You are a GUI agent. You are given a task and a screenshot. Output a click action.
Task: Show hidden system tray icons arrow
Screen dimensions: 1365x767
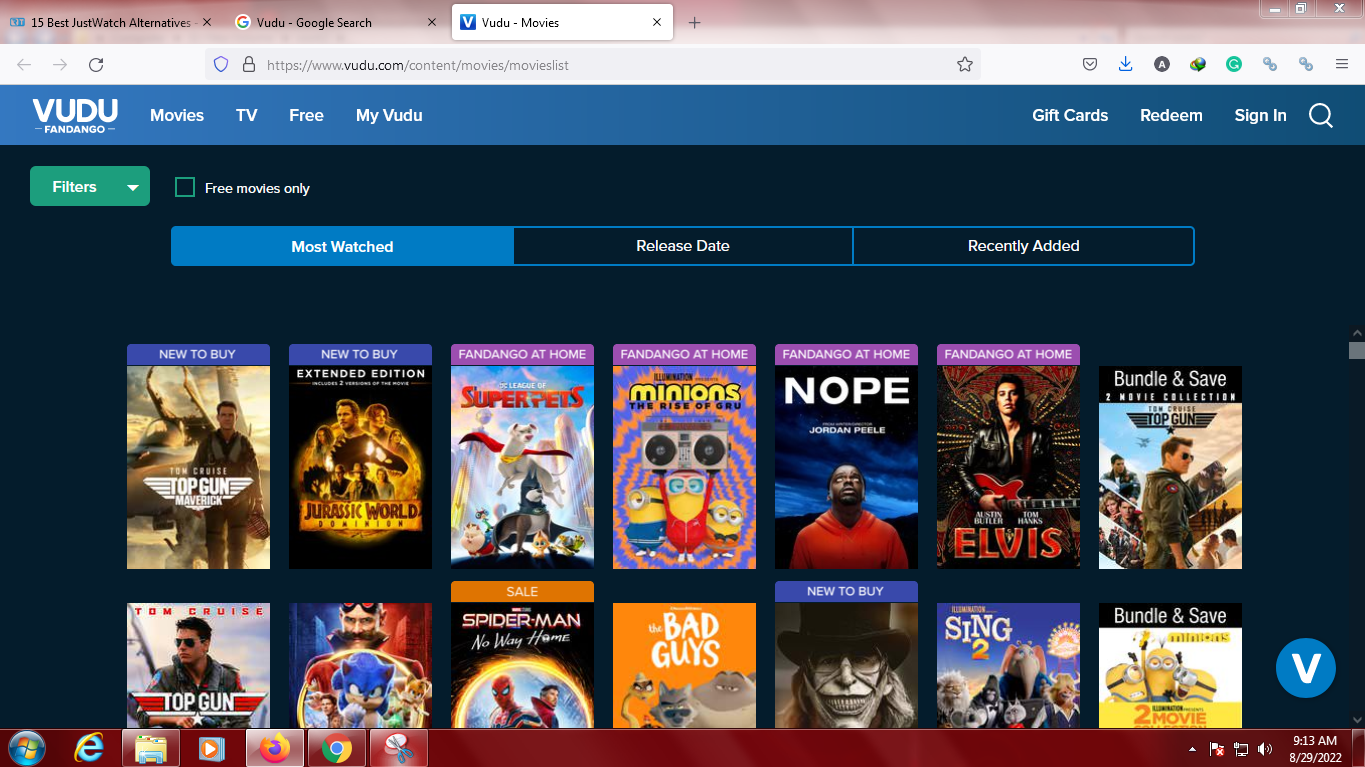(x=1192, y=749)
